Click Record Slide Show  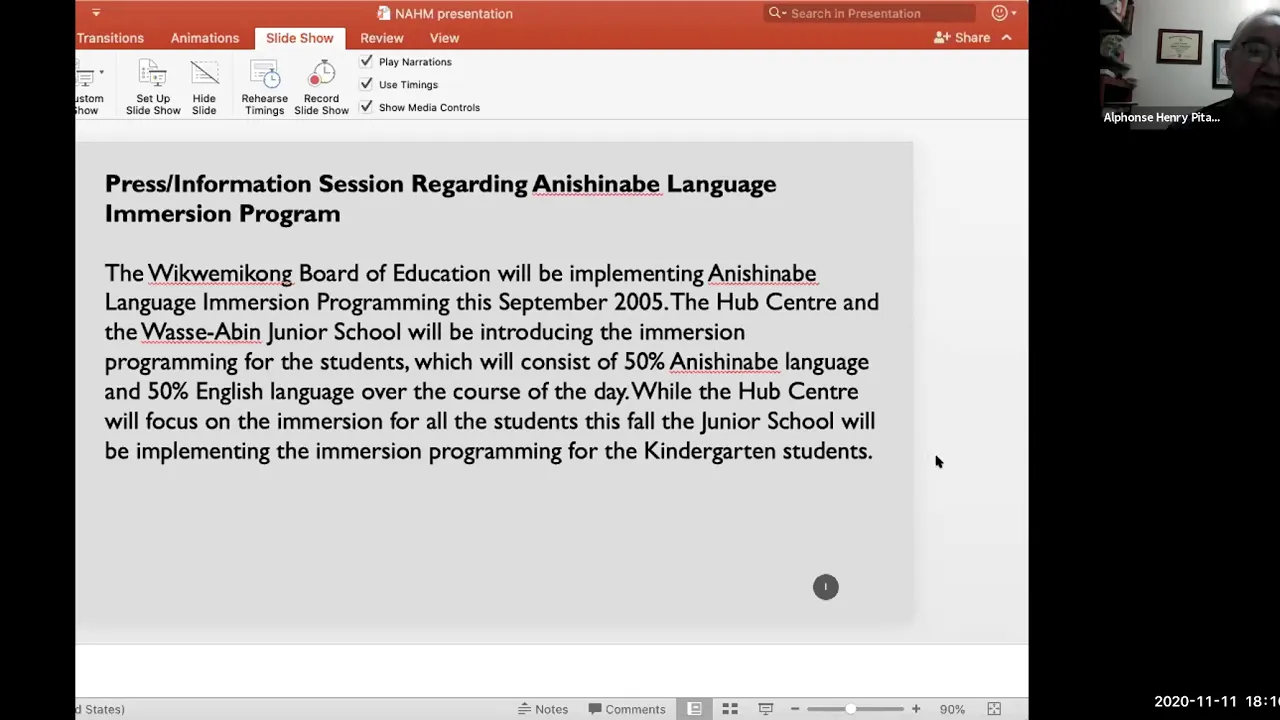[321, 88]
